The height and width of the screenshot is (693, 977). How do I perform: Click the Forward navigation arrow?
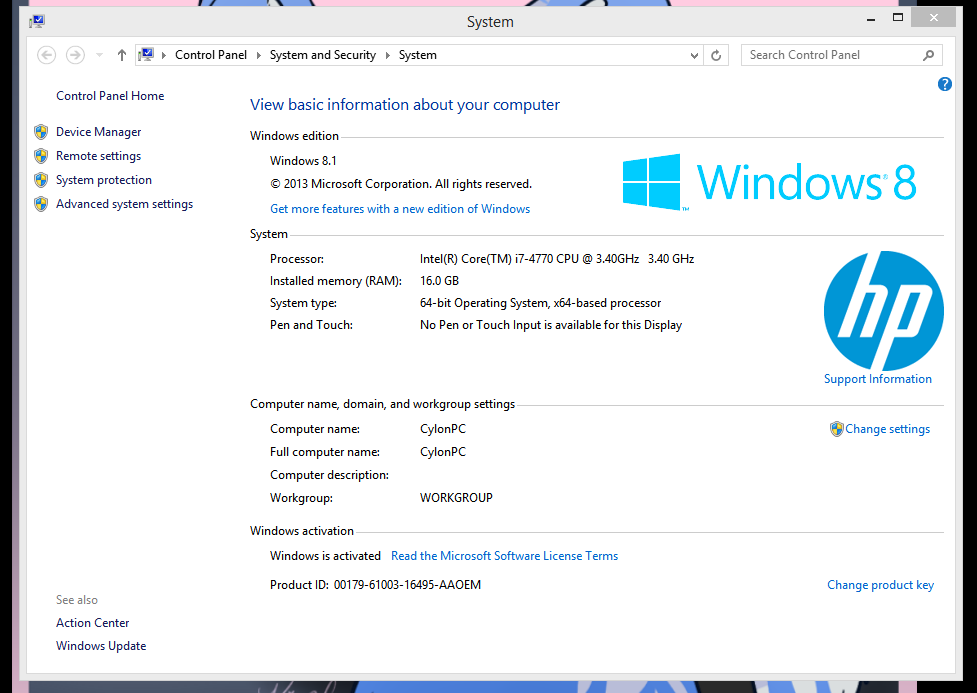click(x=75, y=55)
